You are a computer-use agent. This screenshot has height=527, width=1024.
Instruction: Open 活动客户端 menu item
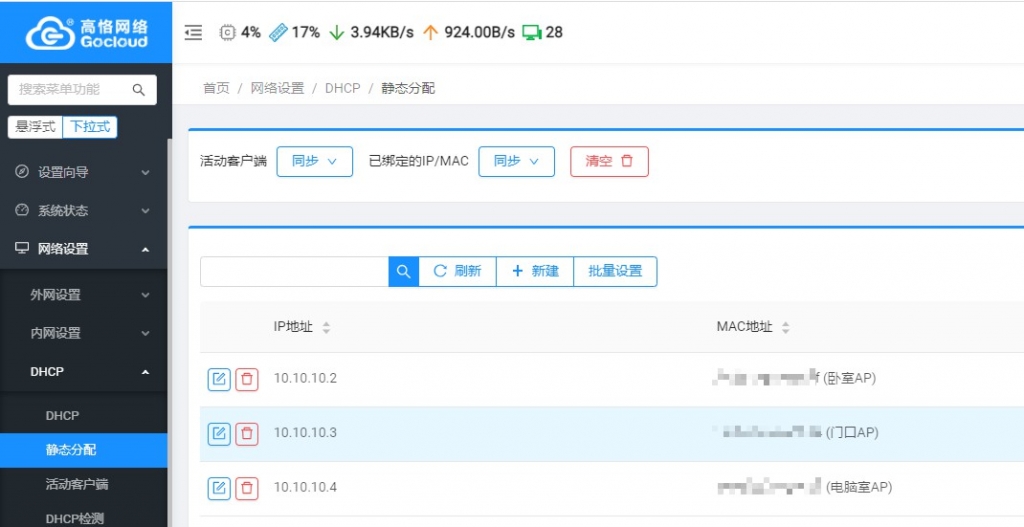coord(84,485)
